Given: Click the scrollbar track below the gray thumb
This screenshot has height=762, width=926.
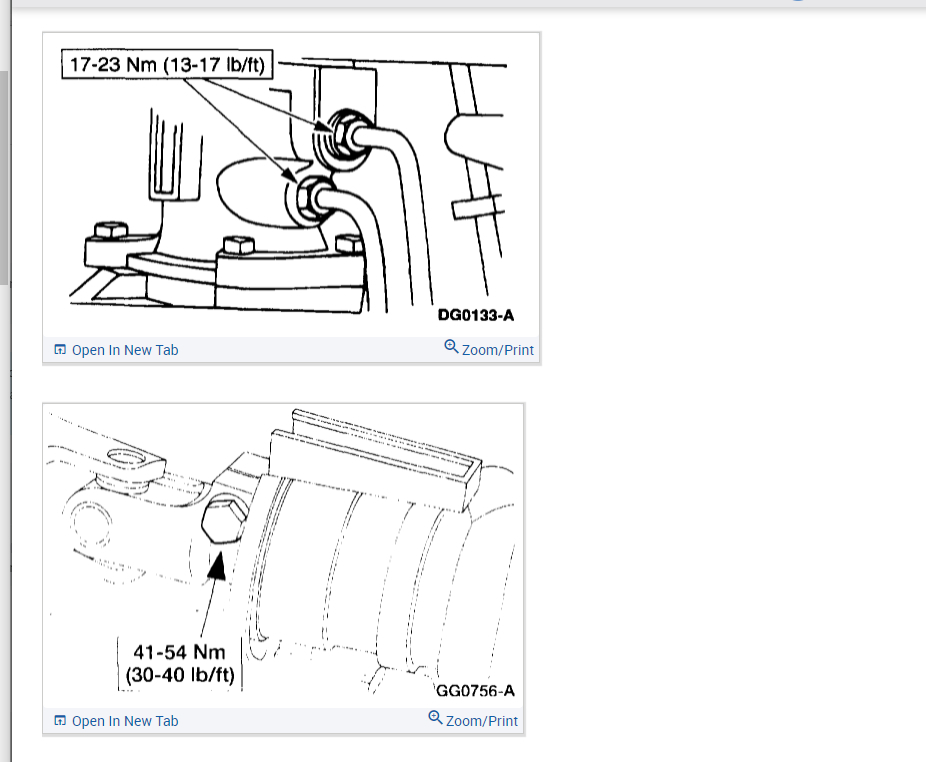Looking at the screenshot, I should 4,520.
